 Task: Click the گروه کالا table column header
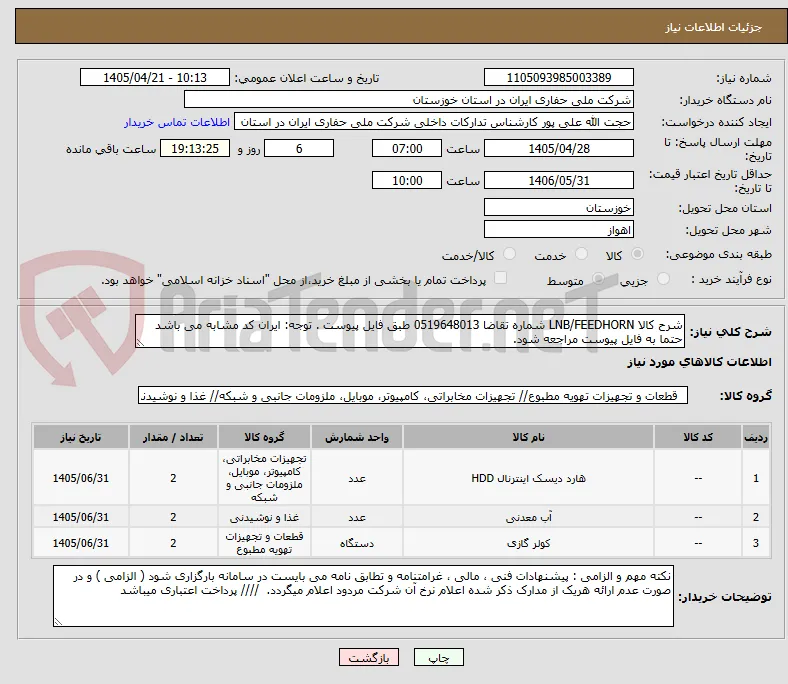point(264,437)
